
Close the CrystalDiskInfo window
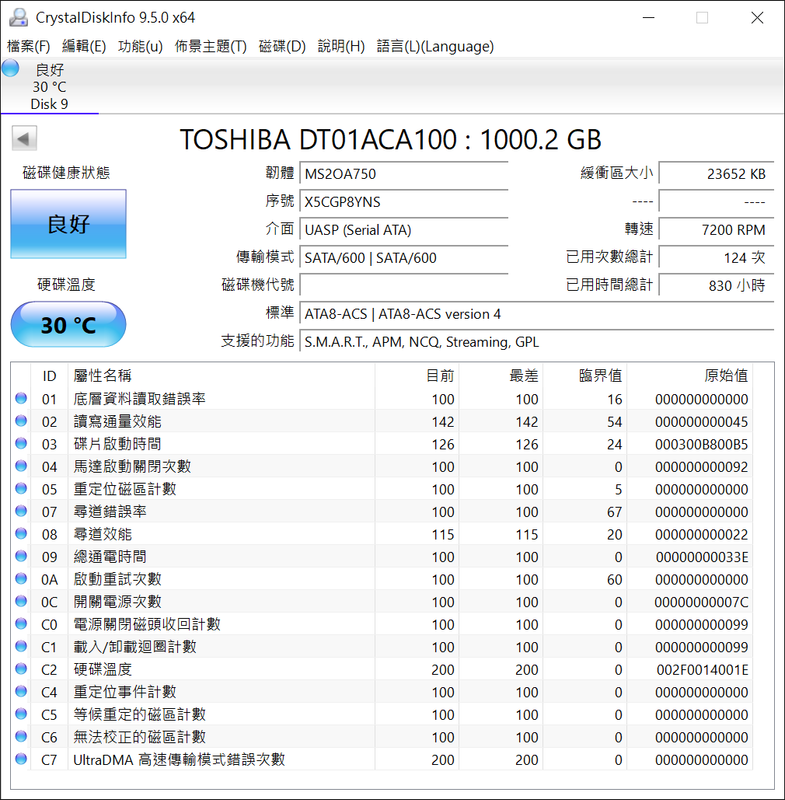tap(757, 17)
